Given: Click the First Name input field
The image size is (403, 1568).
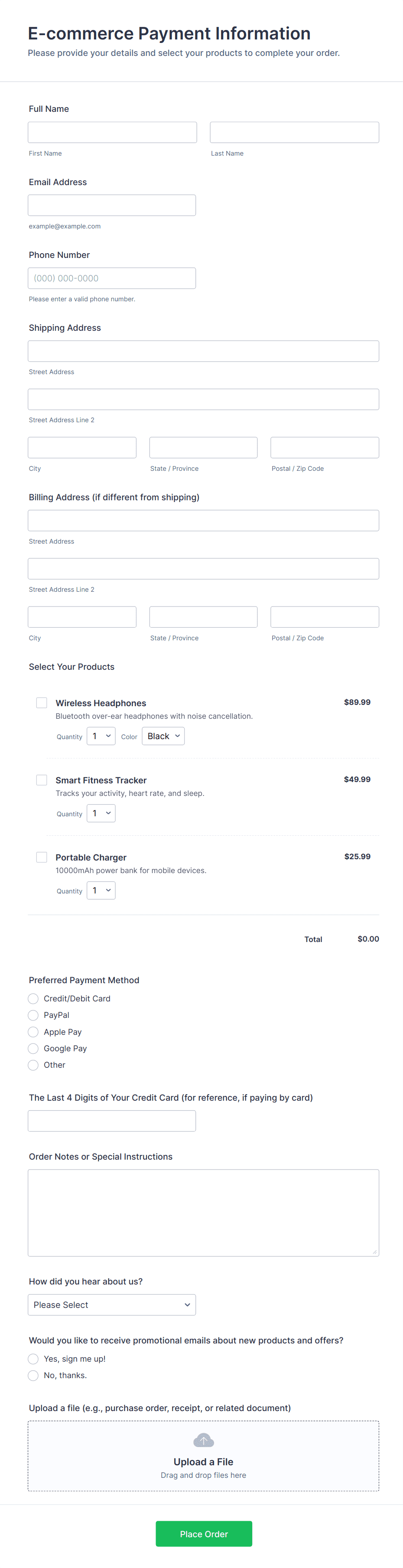Looking at the screenshot, I should coord(112,132).
